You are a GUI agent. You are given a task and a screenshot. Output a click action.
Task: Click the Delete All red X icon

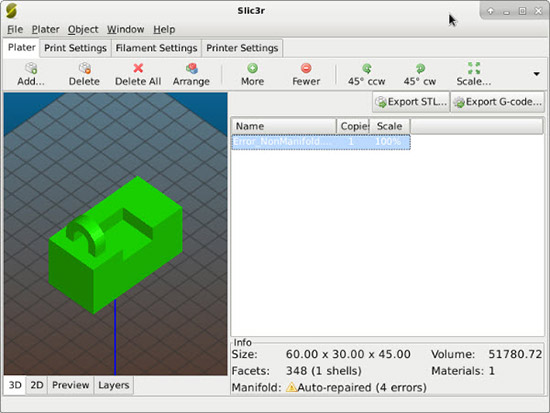pos(138,68)
